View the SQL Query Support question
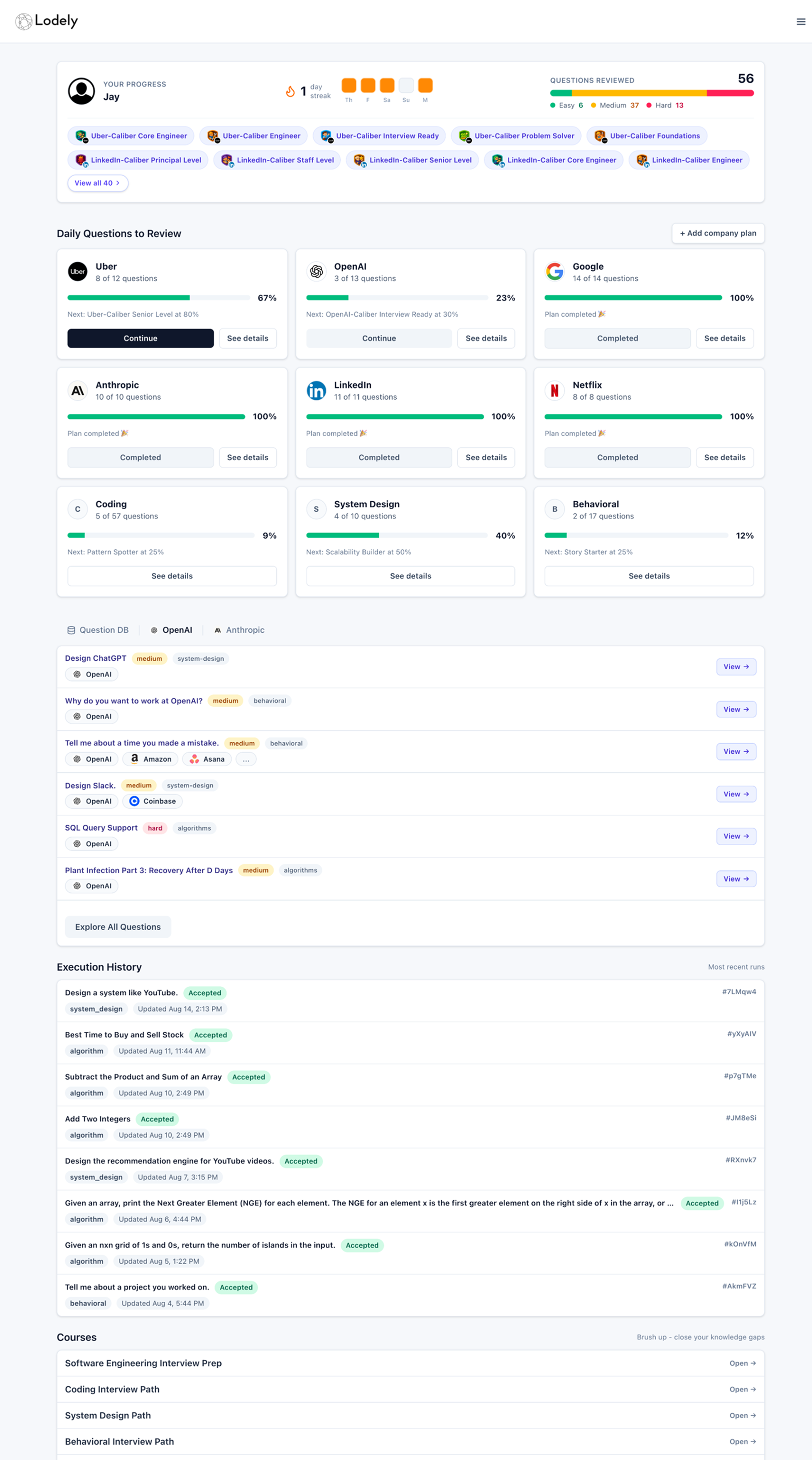The height and width of the screenshot is (1460, 812). (736, 836)
